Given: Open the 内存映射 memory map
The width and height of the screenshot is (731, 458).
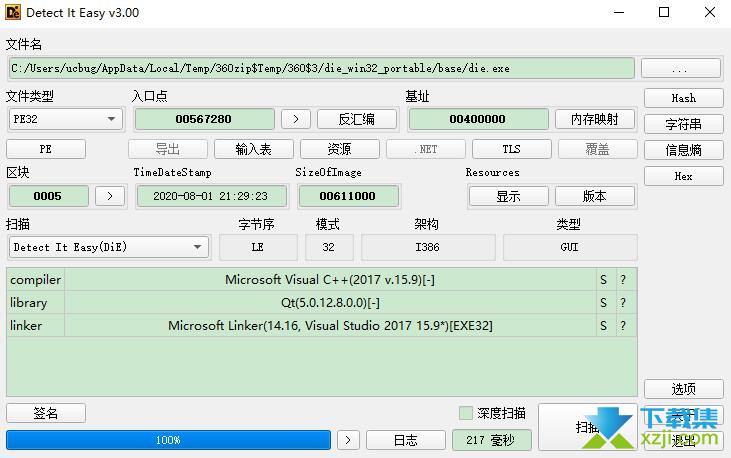Looking at the screenshot, I should tap(594, 119).
